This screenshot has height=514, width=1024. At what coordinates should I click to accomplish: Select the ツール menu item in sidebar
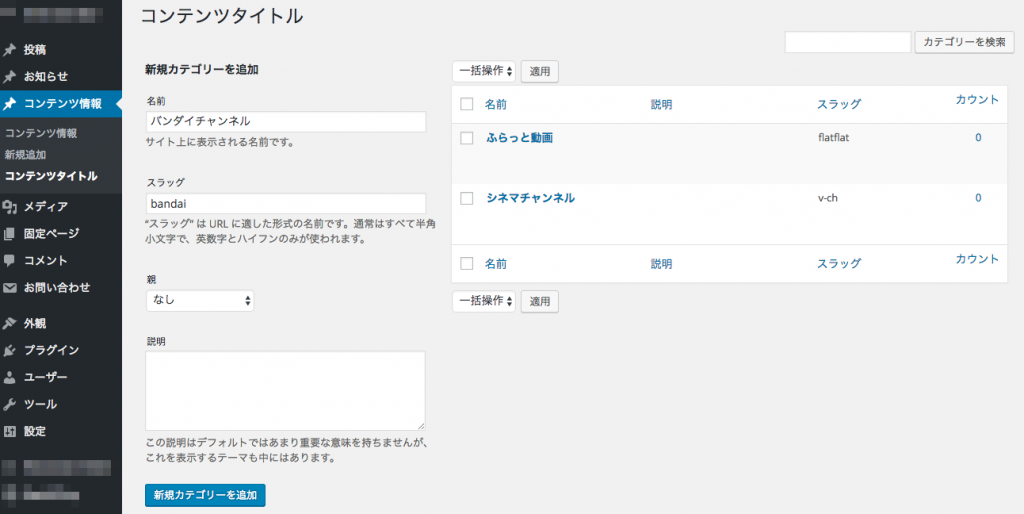coord(40,404)
